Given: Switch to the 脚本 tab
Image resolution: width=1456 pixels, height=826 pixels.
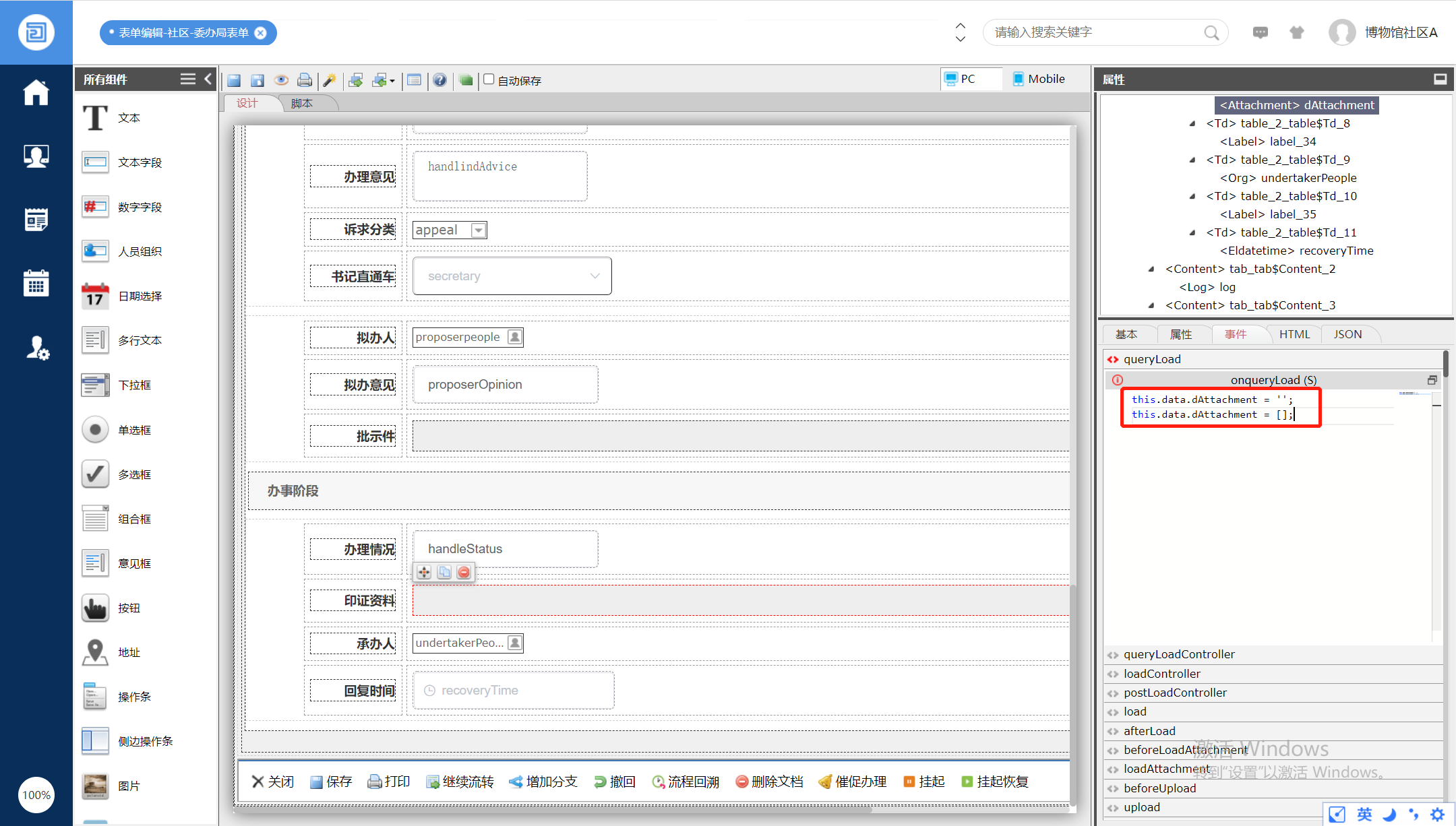Looking at the screenshot, I should (302, 103).
